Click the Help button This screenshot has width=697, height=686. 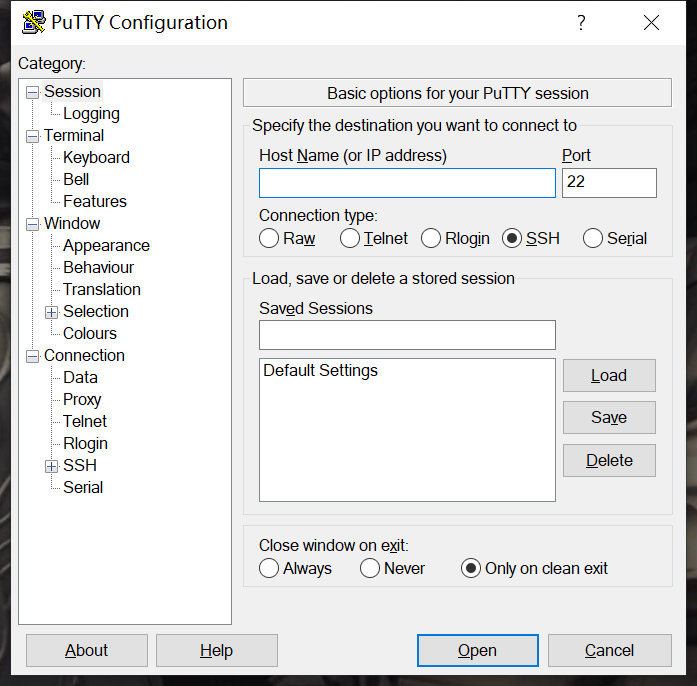point(216,650)
